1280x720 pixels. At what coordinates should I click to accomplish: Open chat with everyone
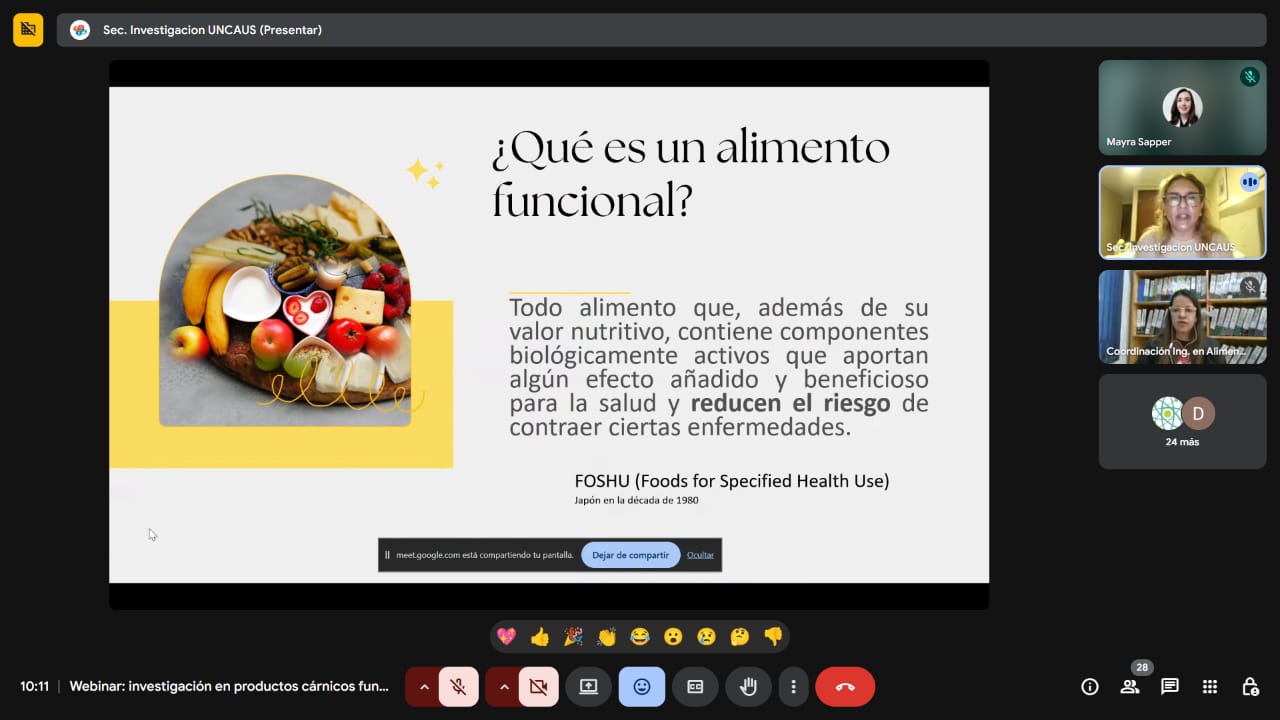click(x=1170, y=687)
